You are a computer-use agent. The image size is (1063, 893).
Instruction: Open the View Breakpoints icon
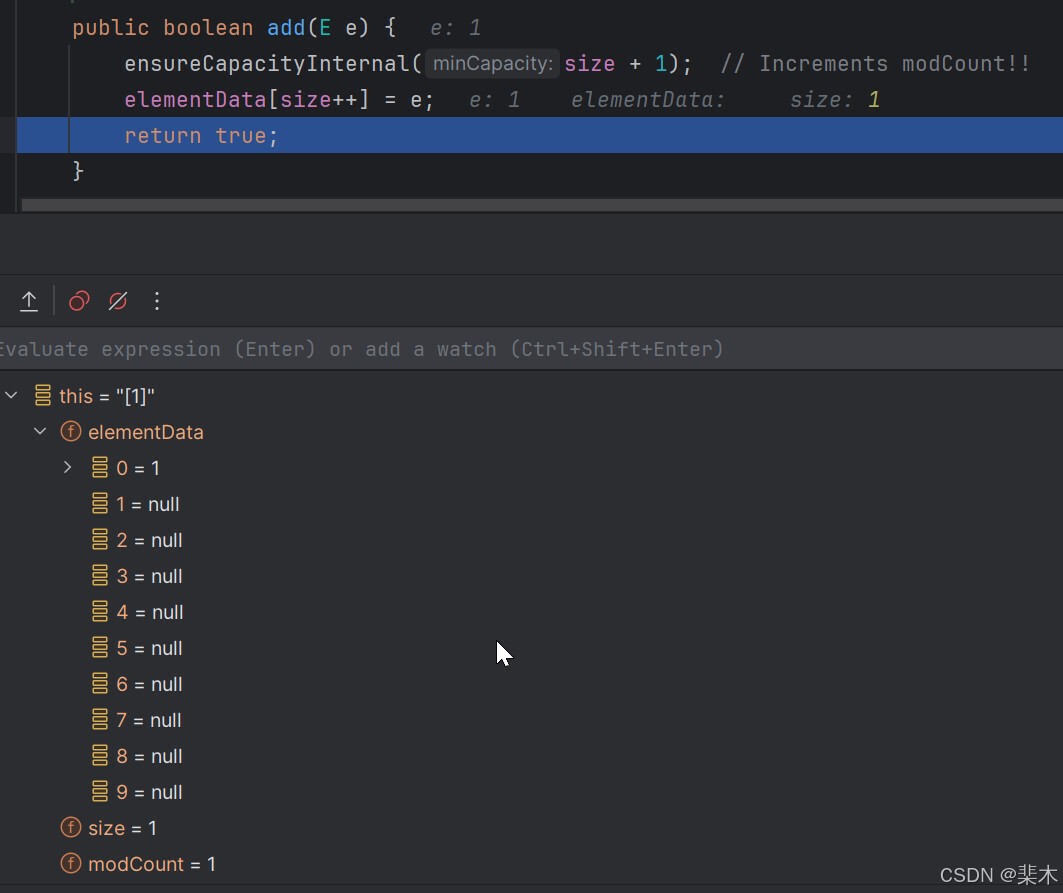point(79,301)
